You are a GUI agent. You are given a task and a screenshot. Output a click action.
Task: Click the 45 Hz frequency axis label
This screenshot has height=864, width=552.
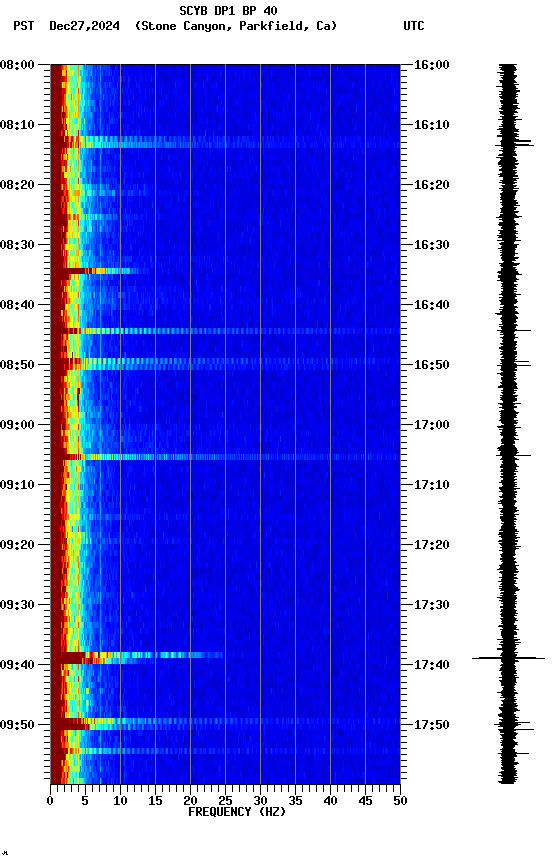pyautogui.click(x=365, y=801)
